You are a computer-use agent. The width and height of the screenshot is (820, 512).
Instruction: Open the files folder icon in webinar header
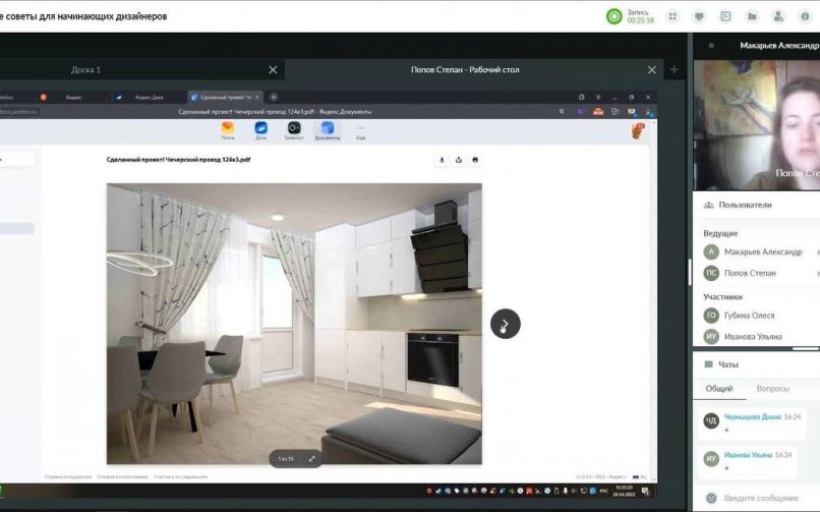coord(752,17)
